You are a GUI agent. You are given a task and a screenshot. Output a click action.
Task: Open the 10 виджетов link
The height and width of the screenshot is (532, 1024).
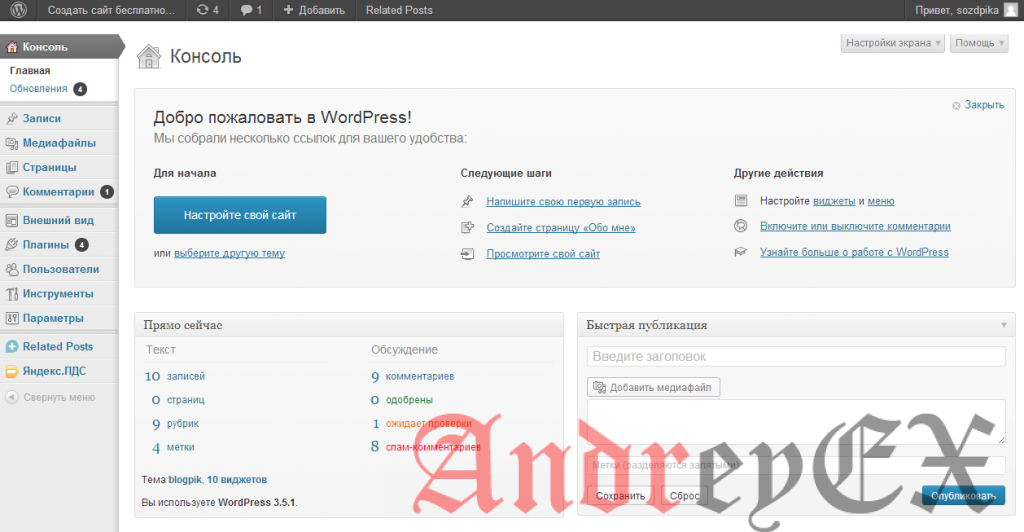tap(237, 480)
